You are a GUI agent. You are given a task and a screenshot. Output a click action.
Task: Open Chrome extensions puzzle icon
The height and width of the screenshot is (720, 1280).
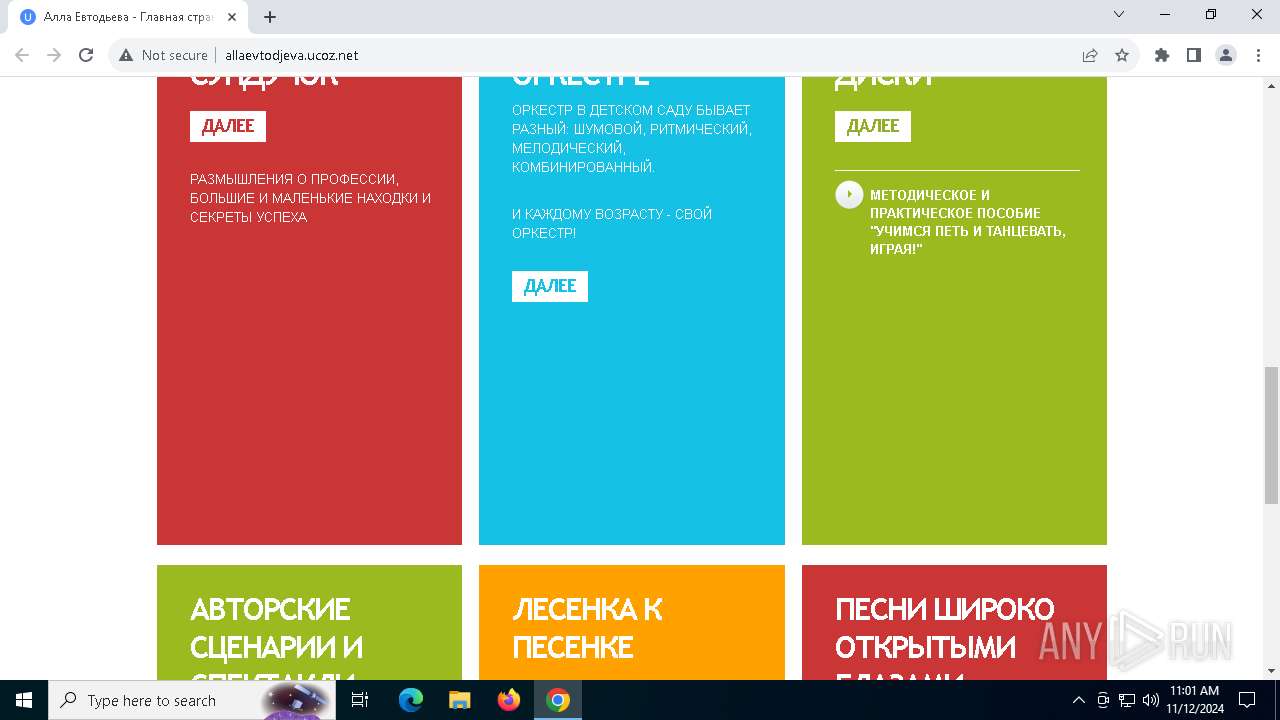[1162, 55]
